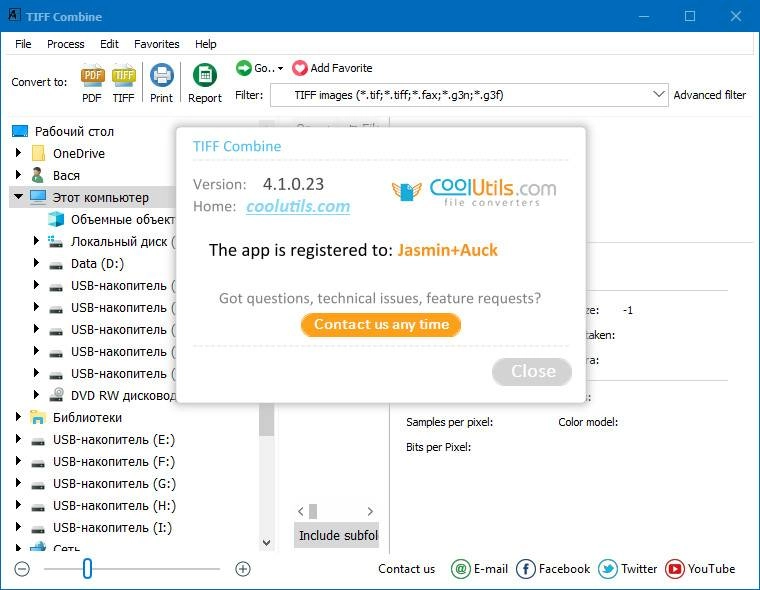Expand the Локальный диск node

click(36, 241)
